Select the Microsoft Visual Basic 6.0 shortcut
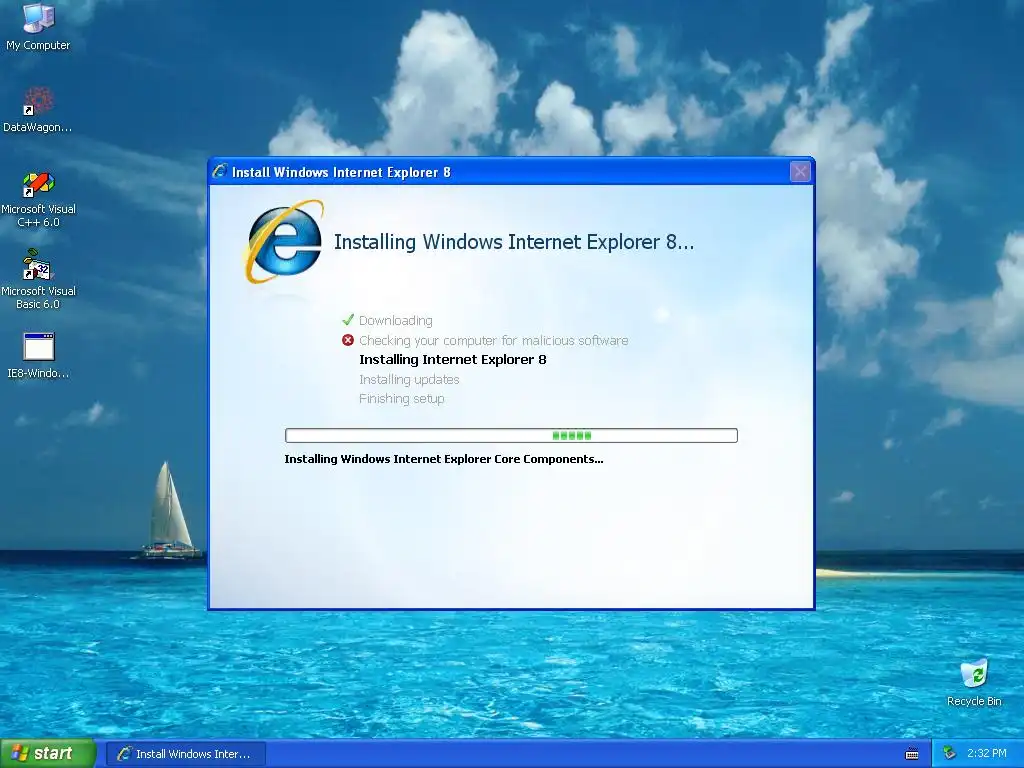Image resolution: width=1024 pixels, height=768 pixels. pyautogui.click(x=38, y=280)
